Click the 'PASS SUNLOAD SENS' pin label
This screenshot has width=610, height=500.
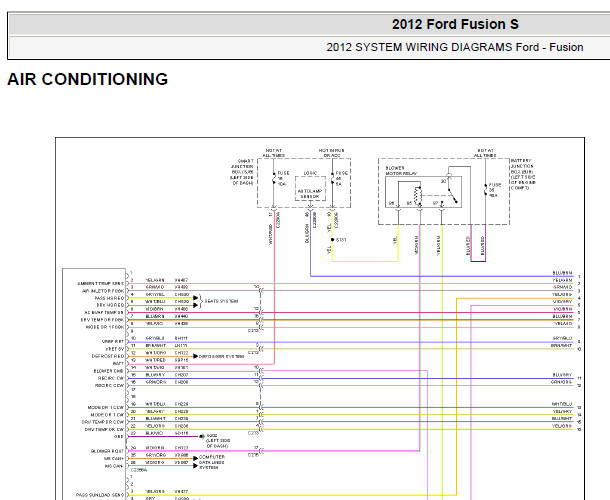[x=100, y=495]
